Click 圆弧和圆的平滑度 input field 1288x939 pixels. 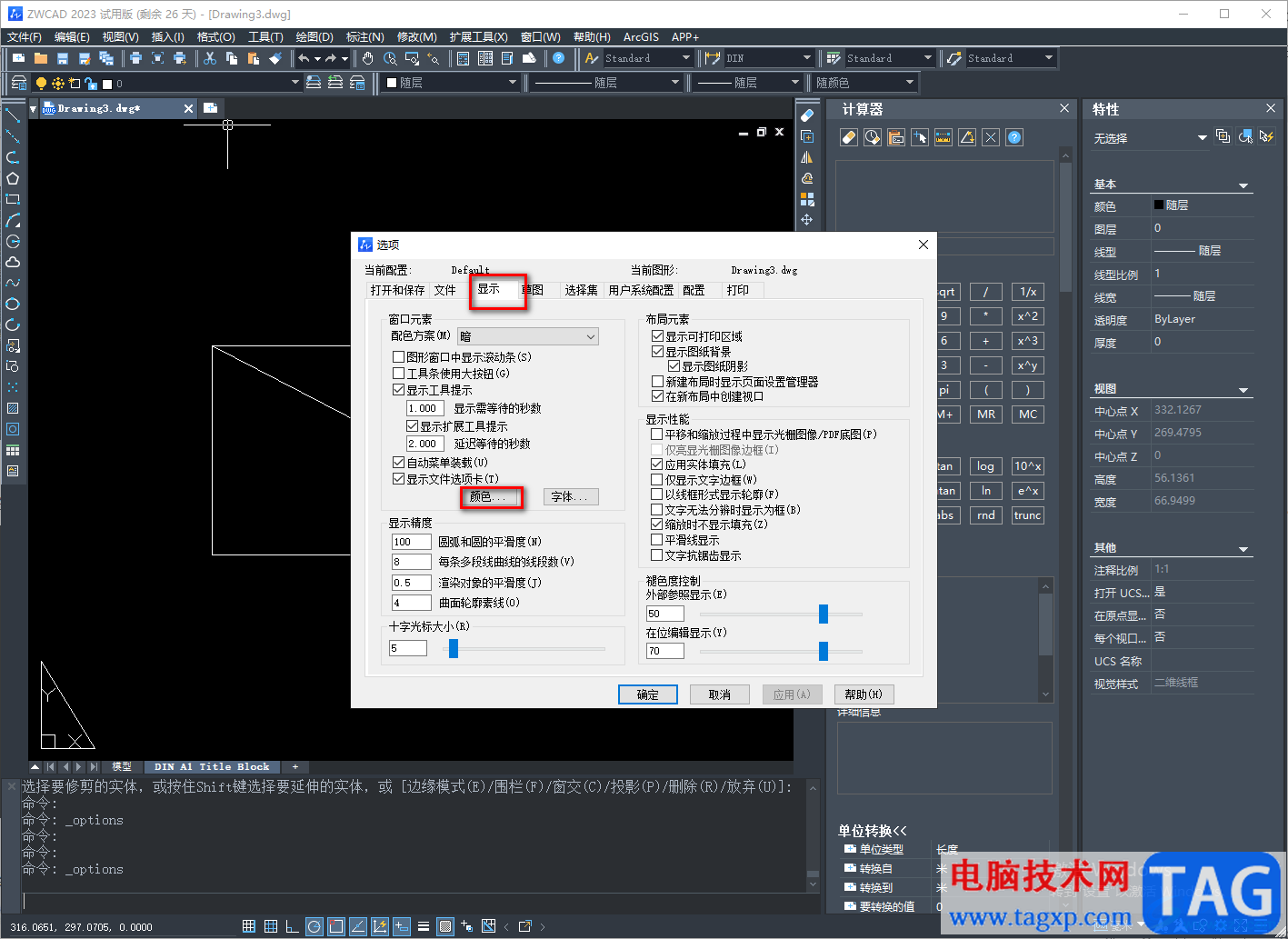[x=411, y=542]
